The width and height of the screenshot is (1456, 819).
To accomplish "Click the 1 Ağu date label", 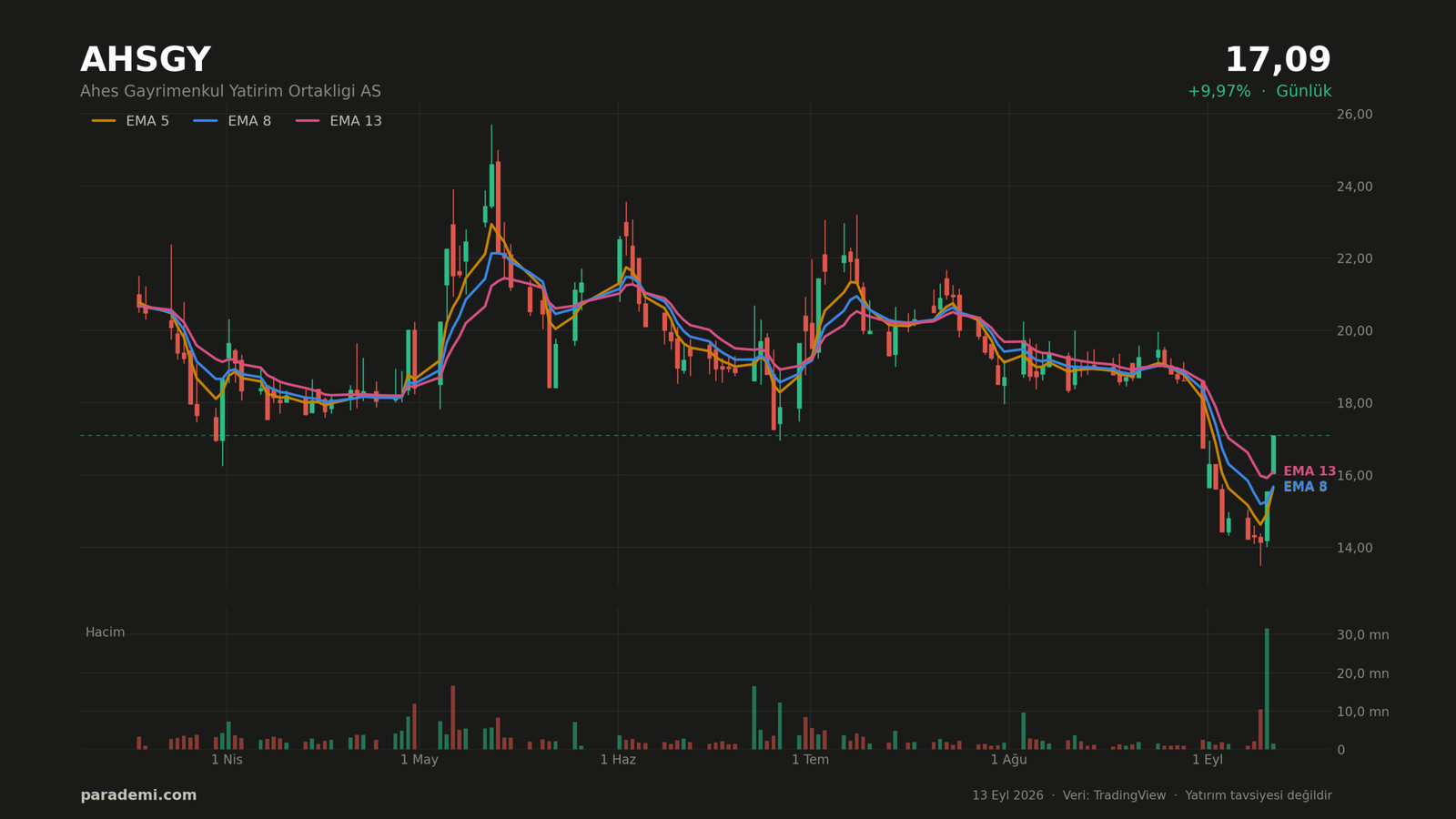I will pos(1008,760).
